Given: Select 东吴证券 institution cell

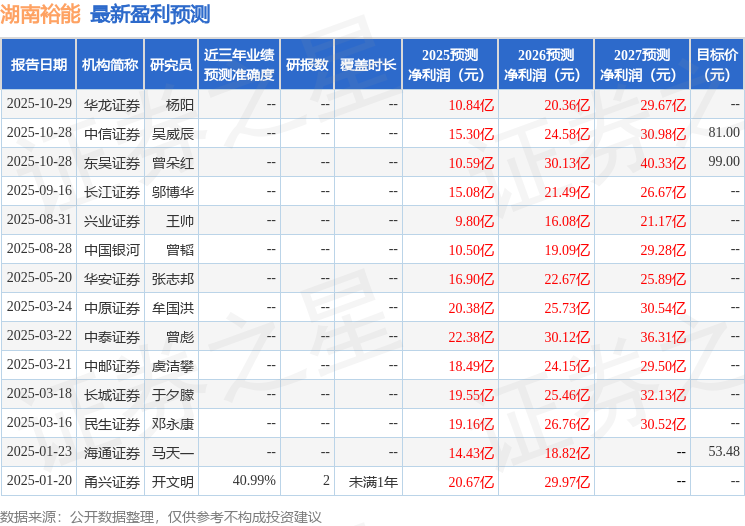Looking at the screenshot, I should tap(112, 163).
